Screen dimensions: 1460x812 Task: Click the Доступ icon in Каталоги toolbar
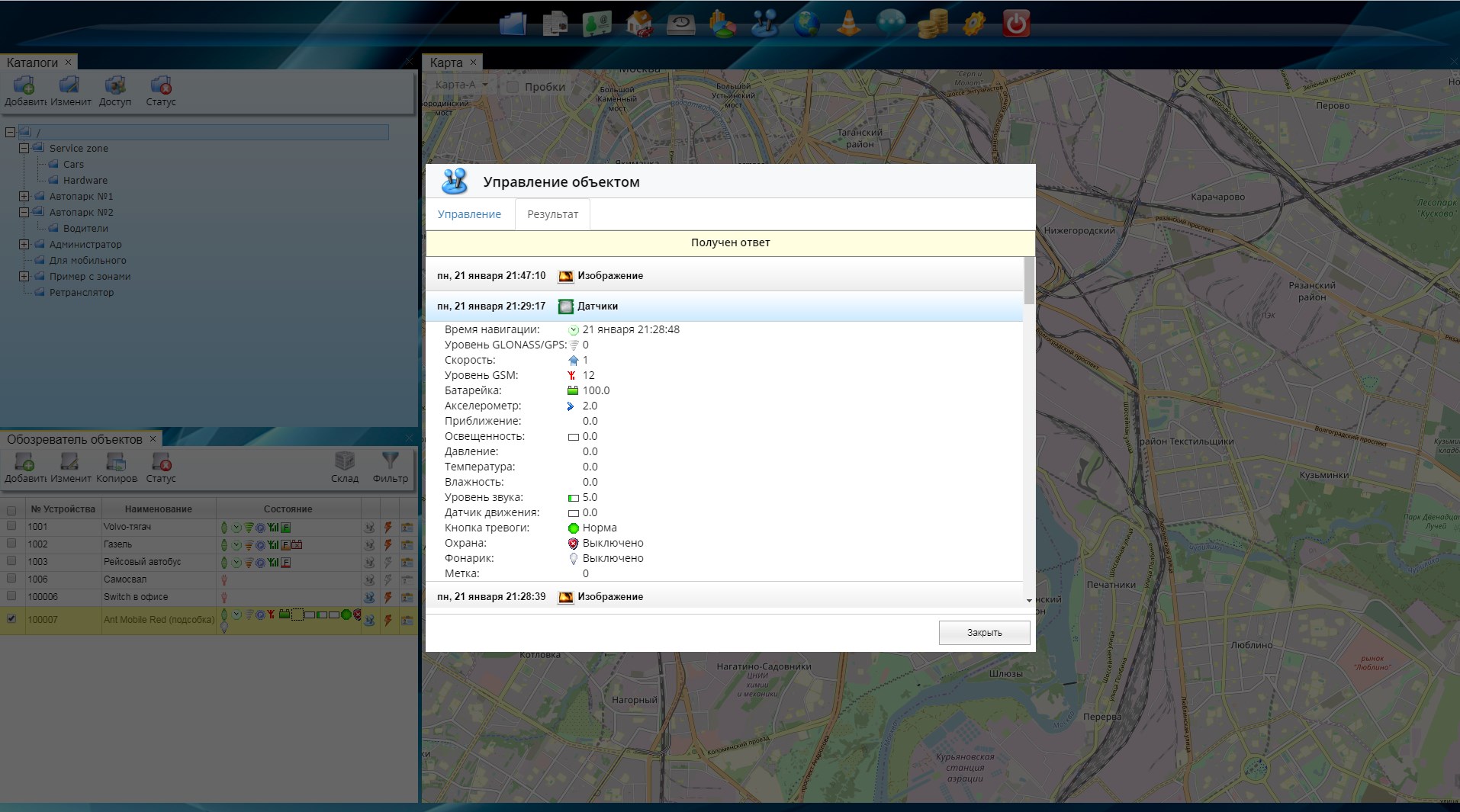[x=115, y=86]
